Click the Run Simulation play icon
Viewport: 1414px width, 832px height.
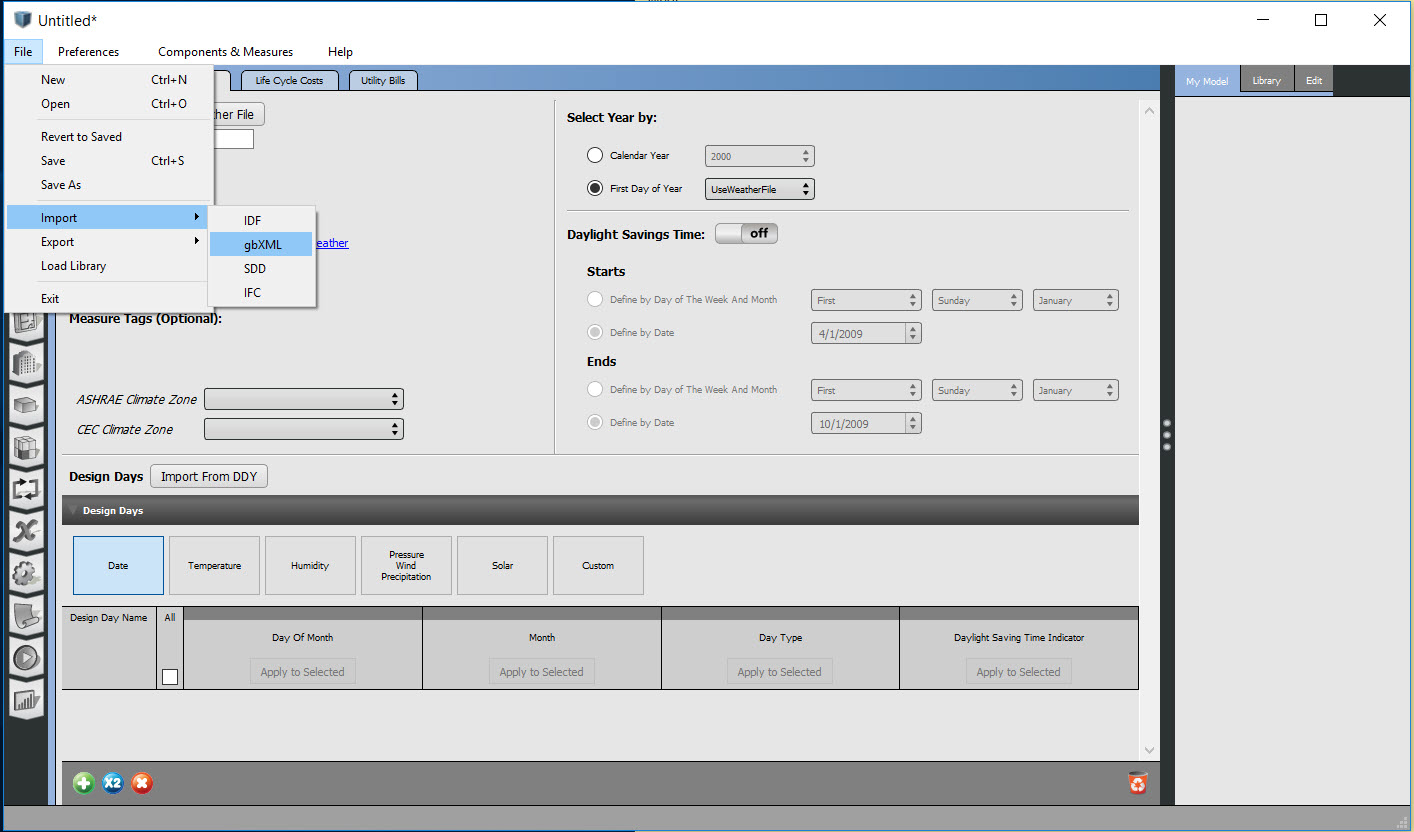click(26, 657)
